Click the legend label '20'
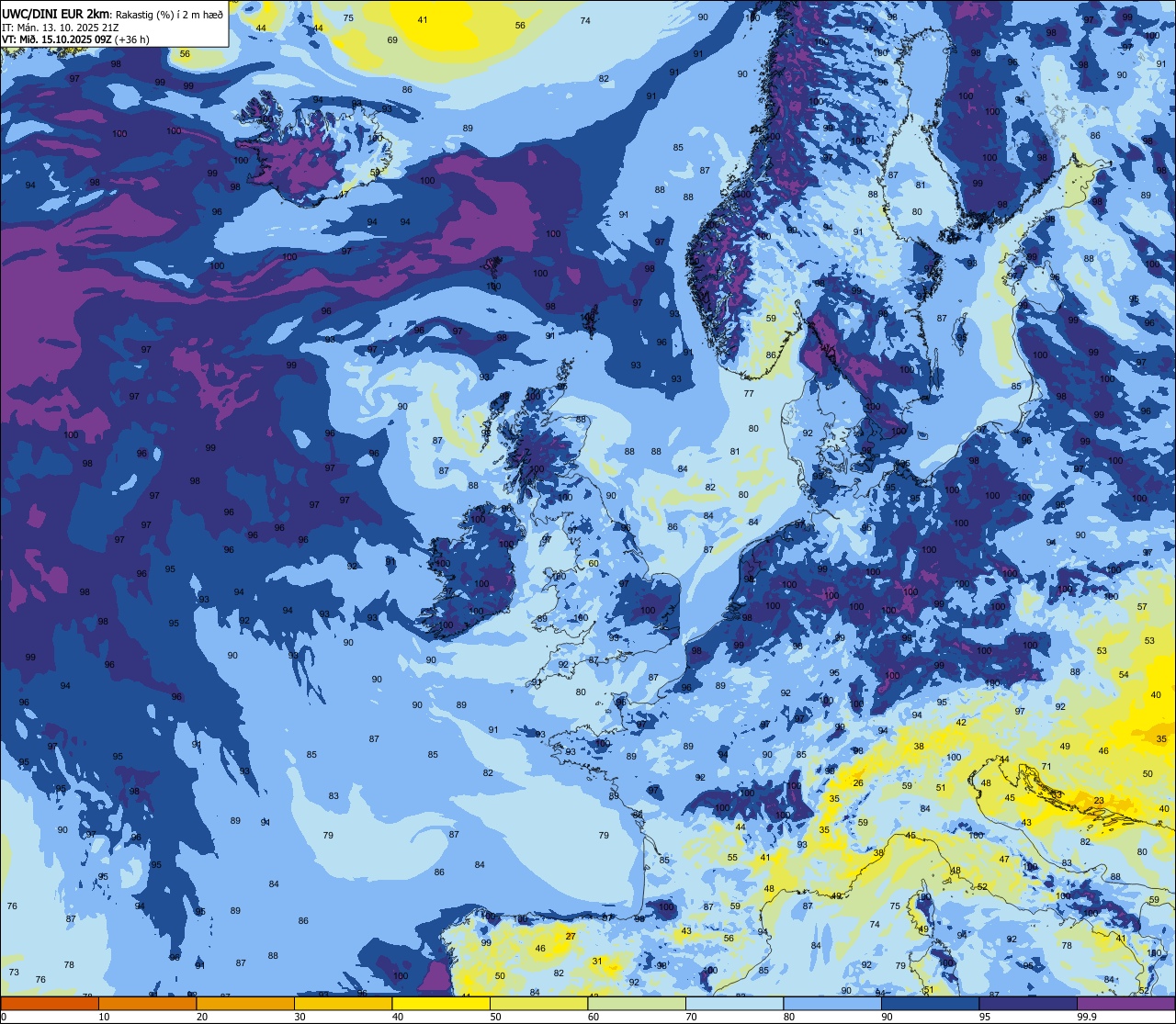1176x1024 pixels. [x=202, y=1017]
